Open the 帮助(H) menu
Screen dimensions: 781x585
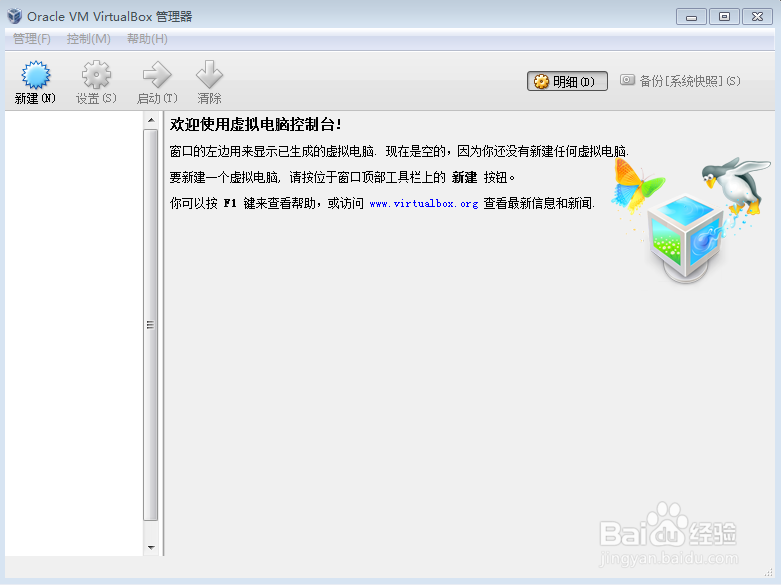[x=147, y=39]
